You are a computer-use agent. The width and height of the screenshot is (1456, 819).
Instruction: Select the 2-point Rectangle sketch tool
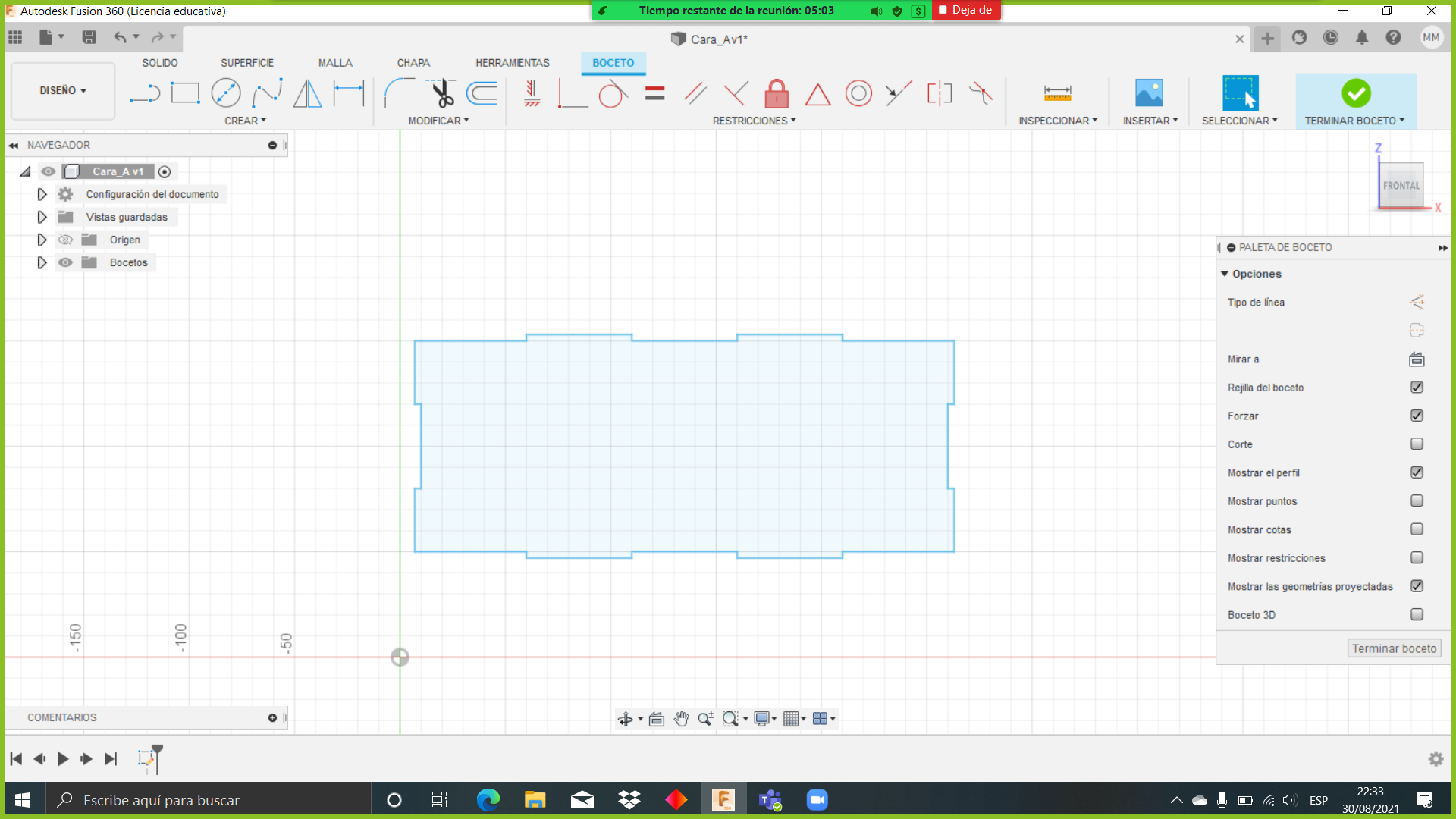point(185,93)
